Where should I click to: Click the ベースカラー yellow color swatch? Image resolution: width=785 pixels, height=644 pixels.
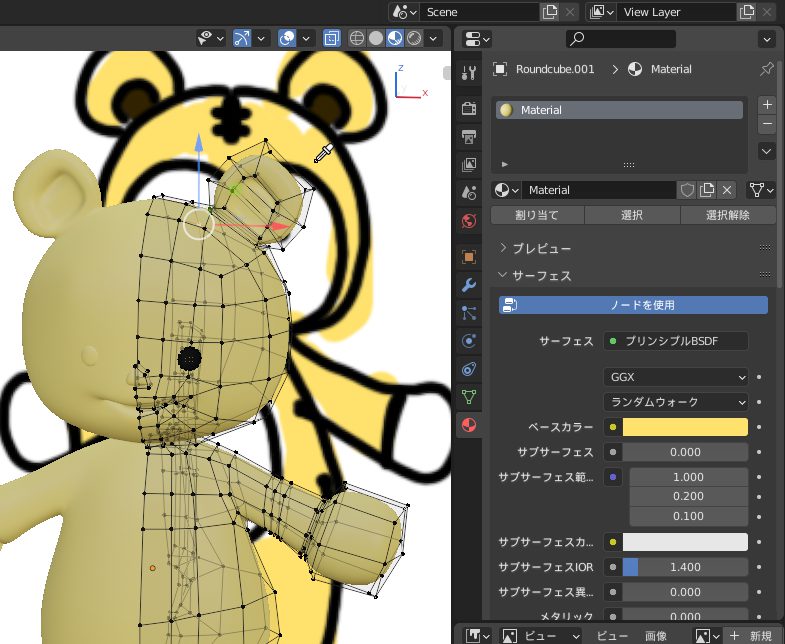coord(685,427)
